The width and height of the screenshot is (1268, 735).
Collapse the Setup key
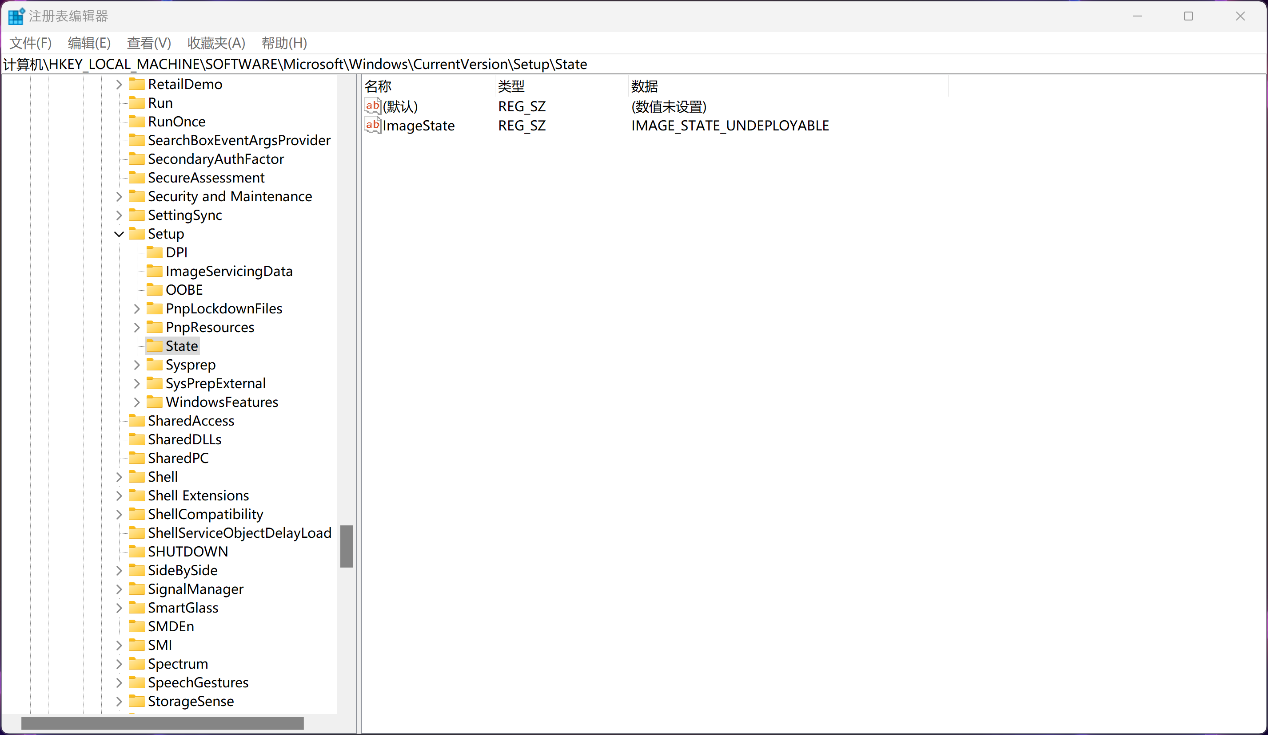click(x=119, y=234)
